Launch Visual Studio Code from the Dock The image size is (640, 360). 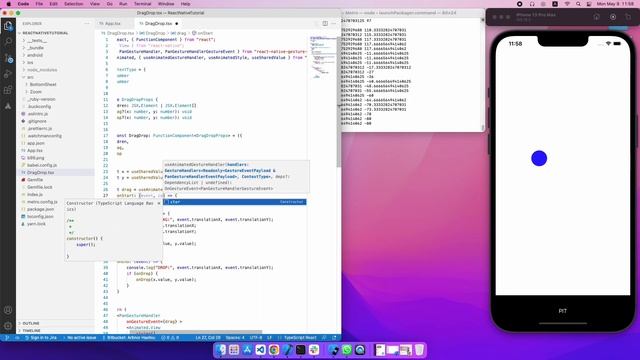(x=260, y=350)
